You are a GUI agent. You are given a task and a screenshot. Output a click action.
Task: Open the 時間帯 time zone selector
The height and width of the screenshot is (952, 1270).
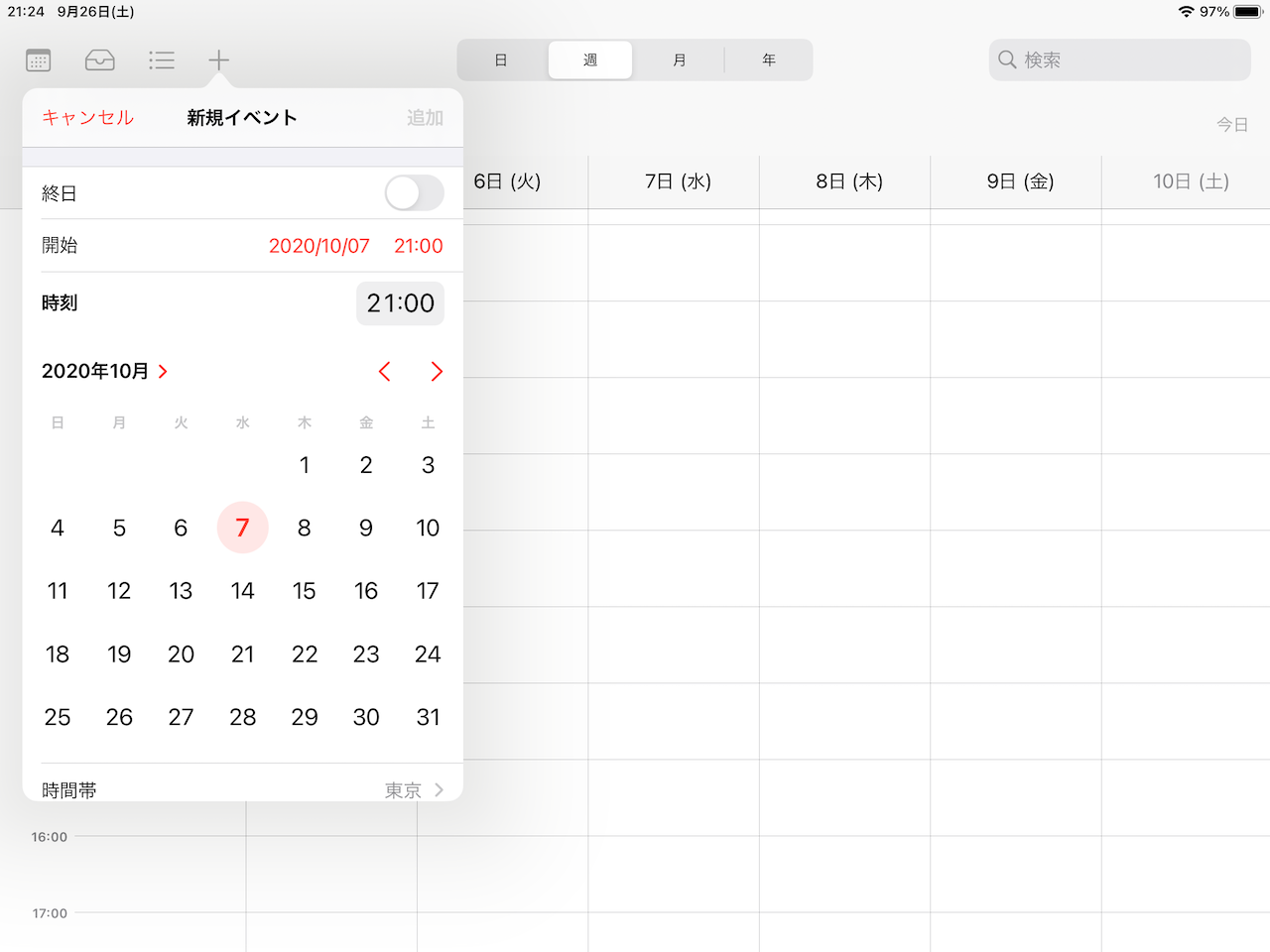[242, 789]
